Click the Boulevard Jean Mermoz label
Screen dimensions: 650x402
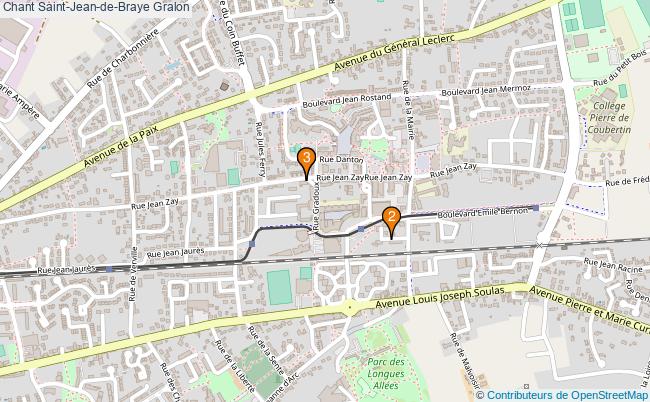pyautogui.click(x=486, y=90)
